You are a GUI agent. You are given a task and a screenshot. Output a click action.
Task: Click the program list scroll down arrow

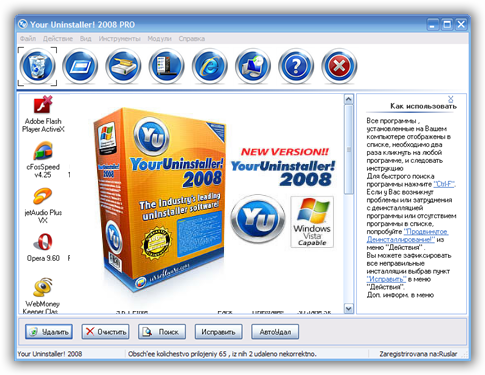(x=348, y=309)
